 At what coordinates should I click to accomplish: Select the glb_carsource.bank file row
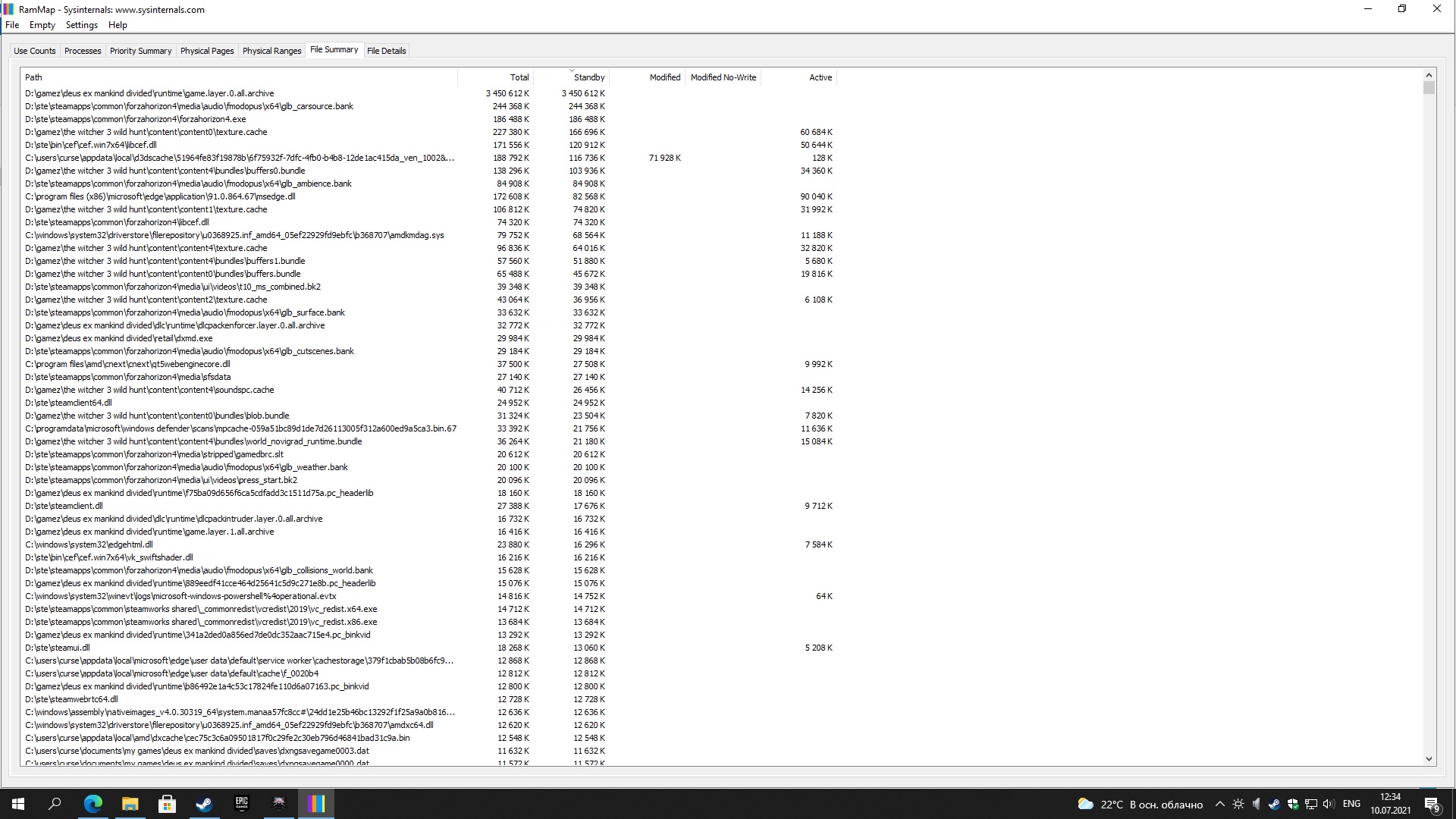(x=428, y=106)
